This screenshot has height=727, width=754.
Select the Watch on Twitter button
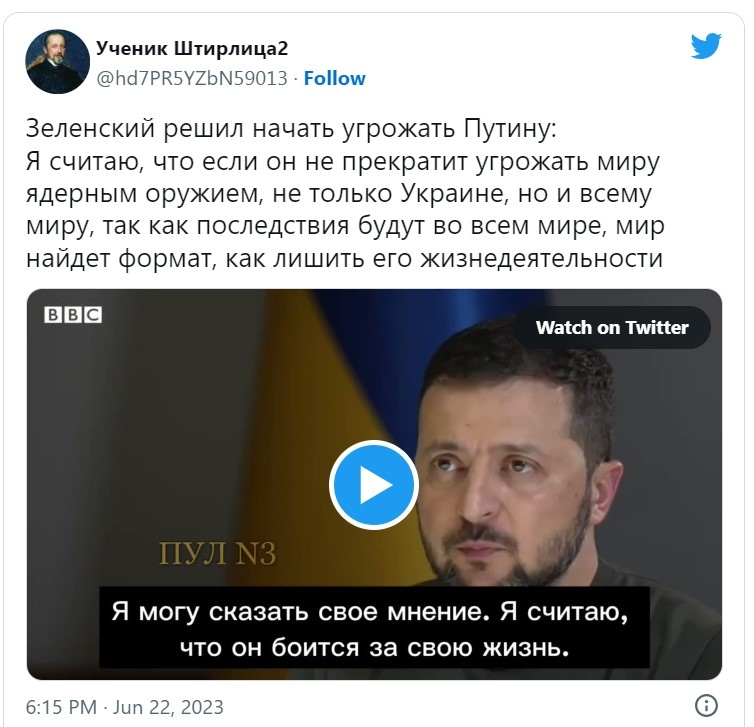[612, 327]
